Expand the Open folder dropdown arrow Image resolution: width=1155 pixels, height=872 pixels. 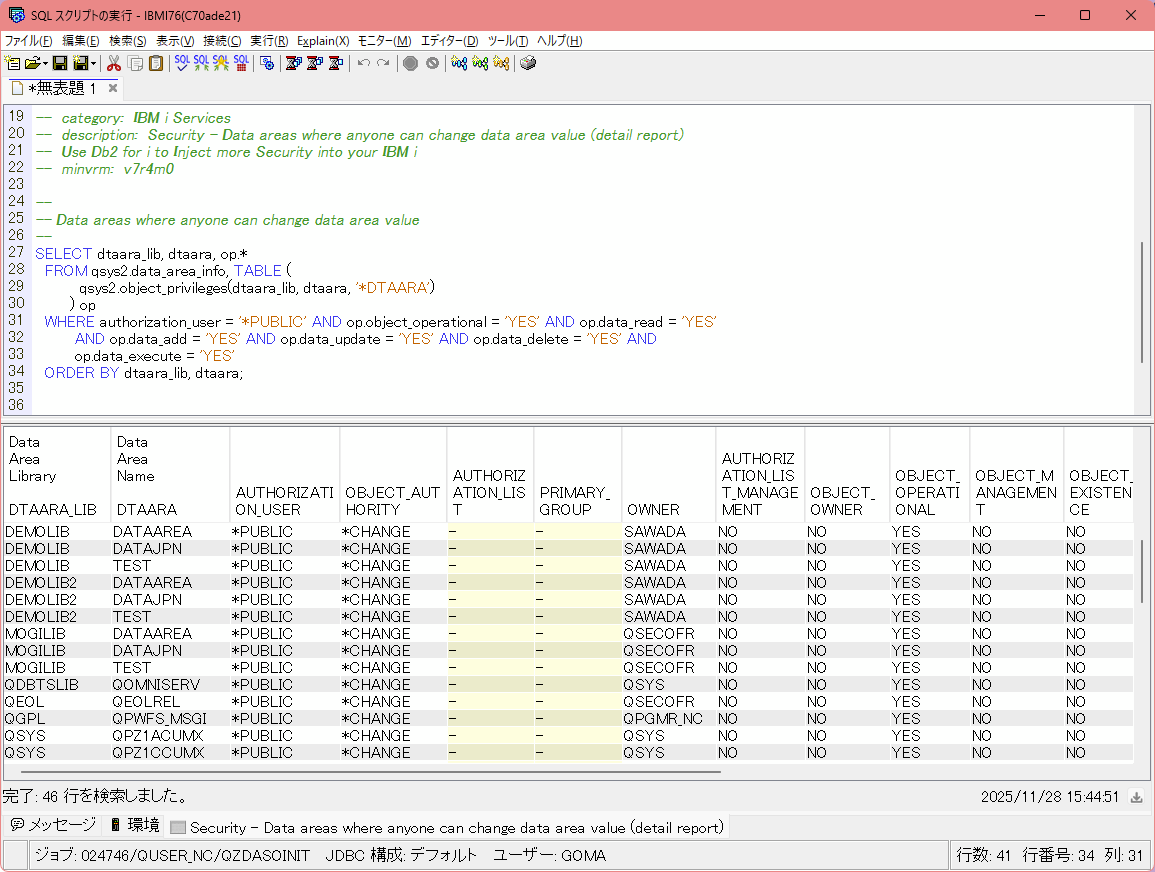(x=46, y=64)
